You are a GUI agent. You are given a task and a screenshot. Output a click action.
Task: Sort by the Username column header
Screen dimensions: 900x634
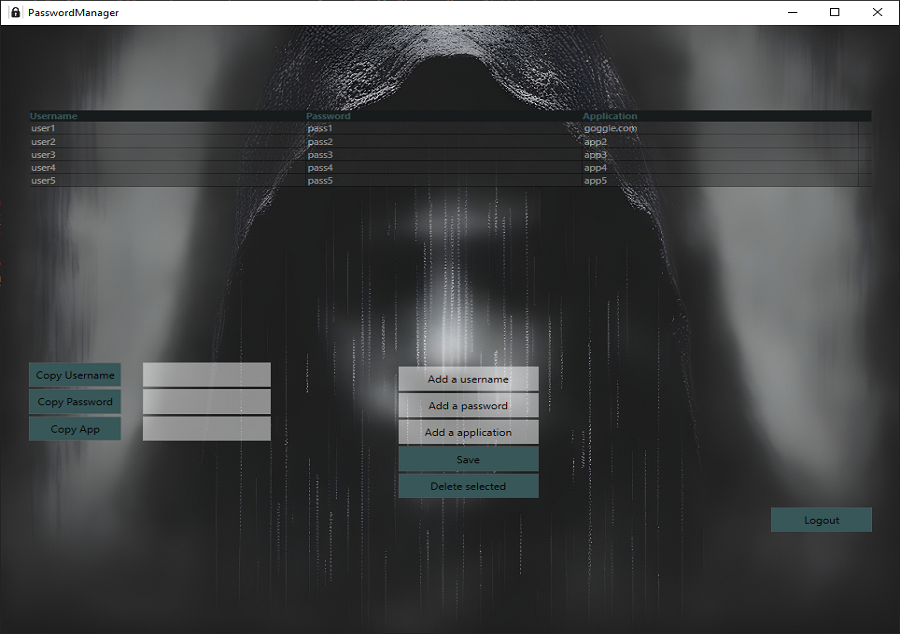click(x=54, y=116)
